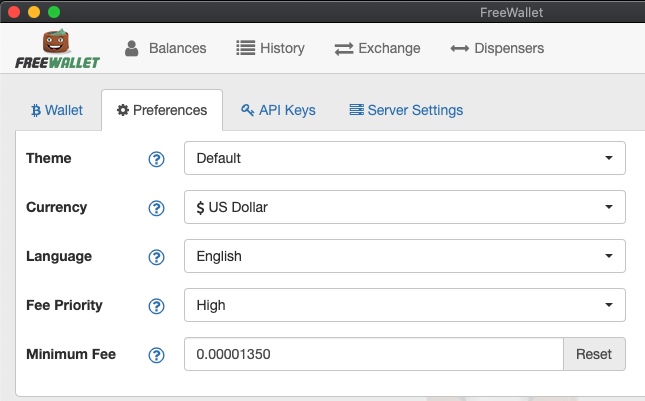
Task: Click the Theme label
Action: 49,158
